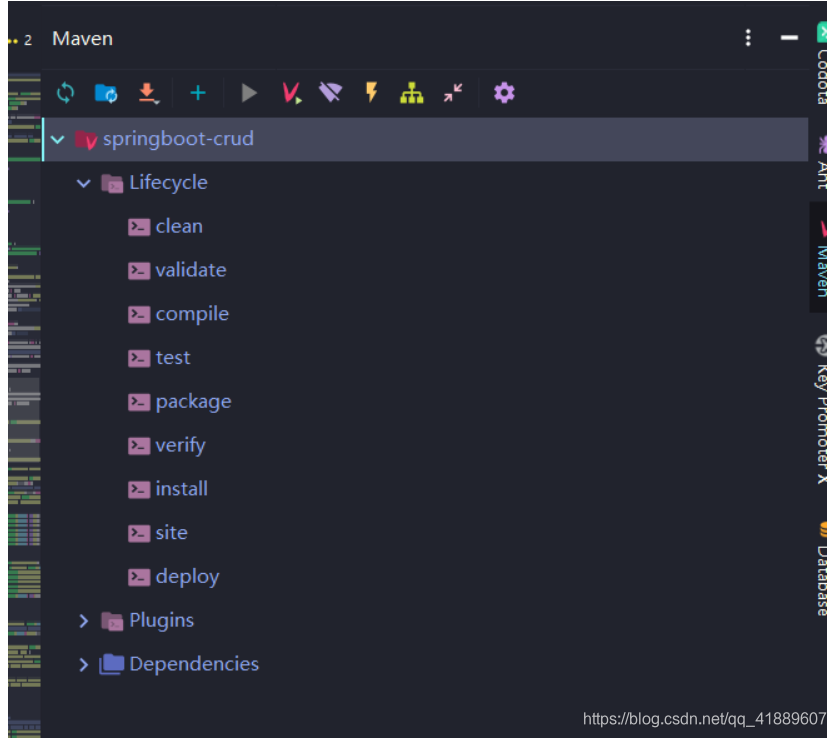Select the Plugins folder label
The width and height of the screenshot is (837, 738).
[161, 621]
